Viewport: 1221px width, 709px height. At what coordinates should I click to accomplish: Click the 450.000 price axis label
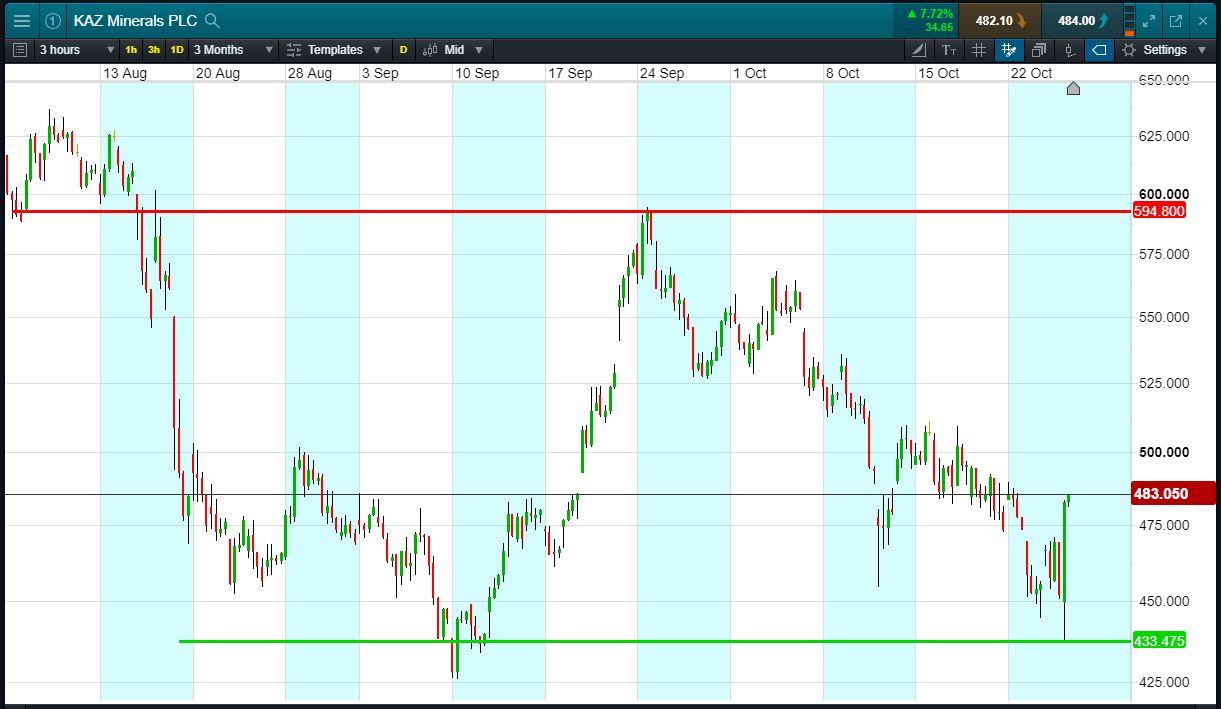tap(1163, 601)
